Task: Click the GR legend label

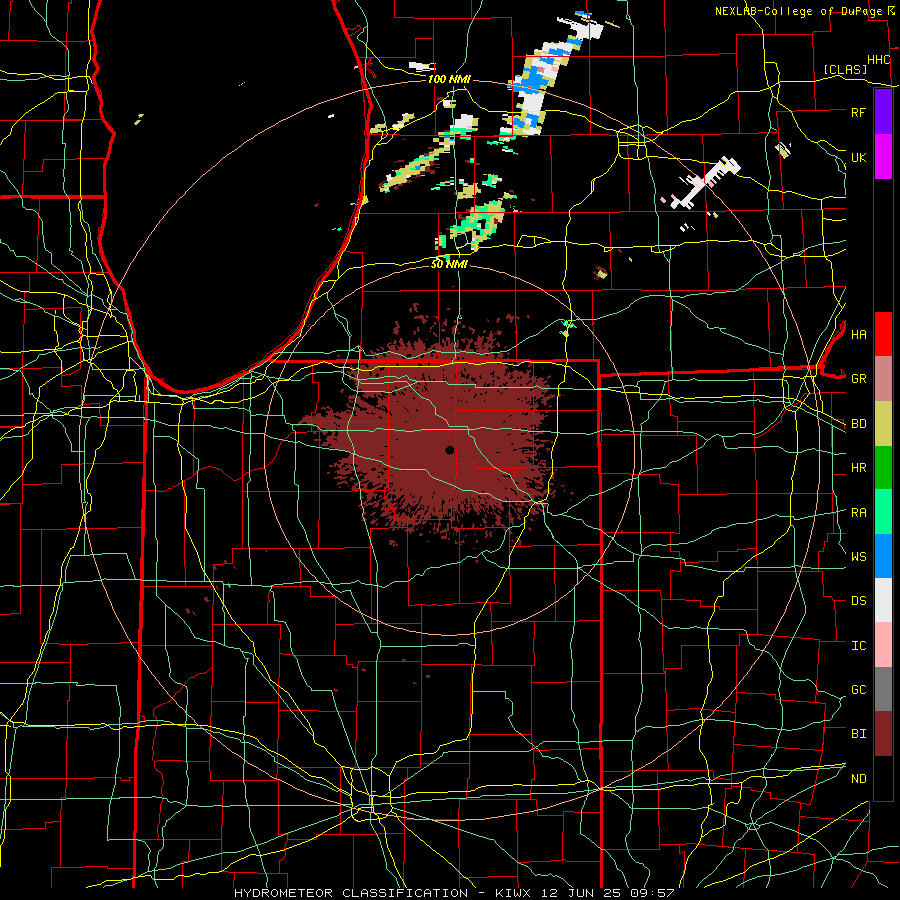Action: (x=858, y=379)
